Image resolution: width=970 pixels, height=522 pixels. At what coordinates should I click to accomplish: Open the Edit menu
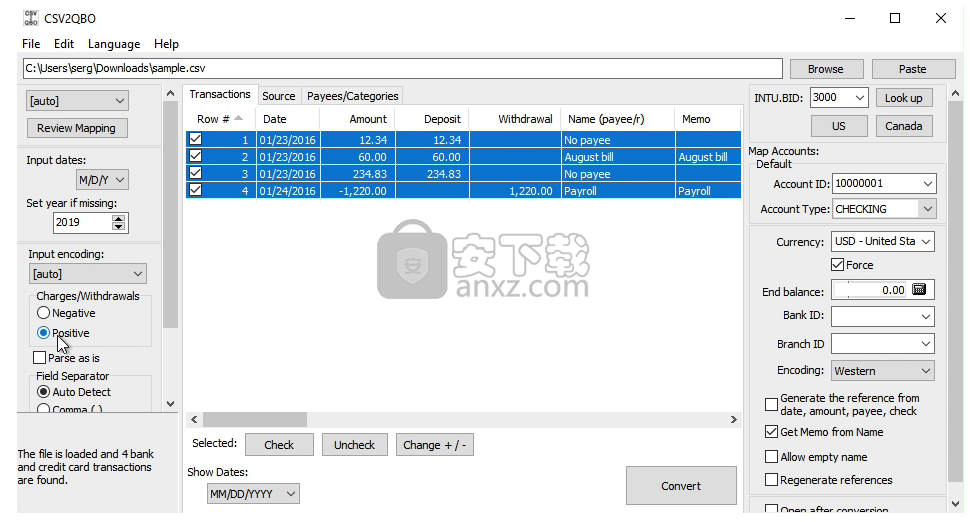click(64, 44)
